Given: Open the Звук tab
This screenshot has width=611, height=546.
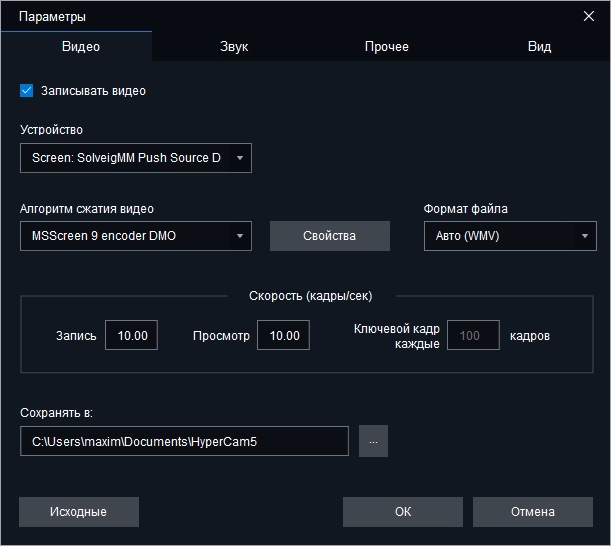Looking at the screenshot, I should click(234, 46).
